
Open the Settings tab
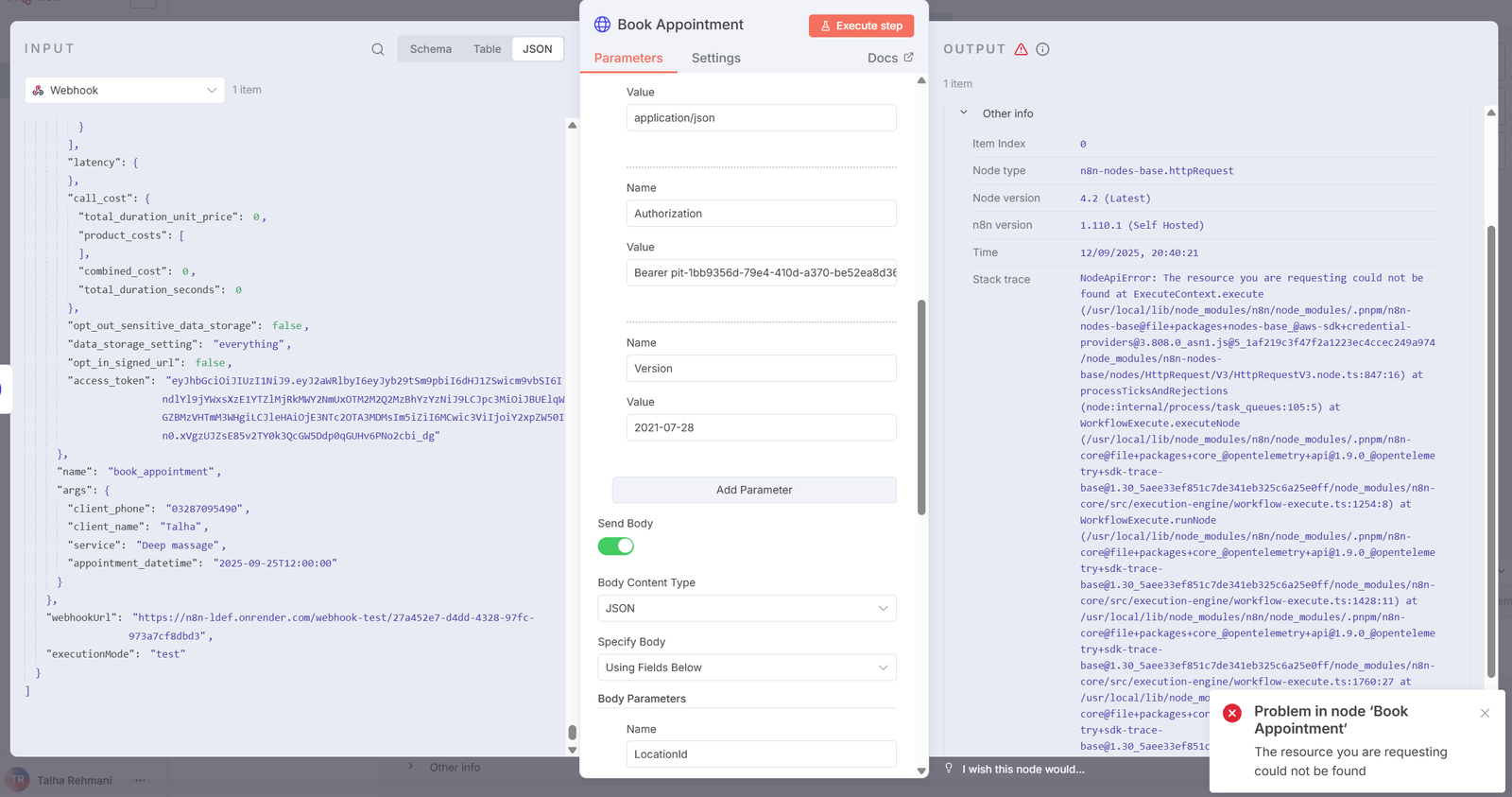pyautogui.click(x=716, y=58)
